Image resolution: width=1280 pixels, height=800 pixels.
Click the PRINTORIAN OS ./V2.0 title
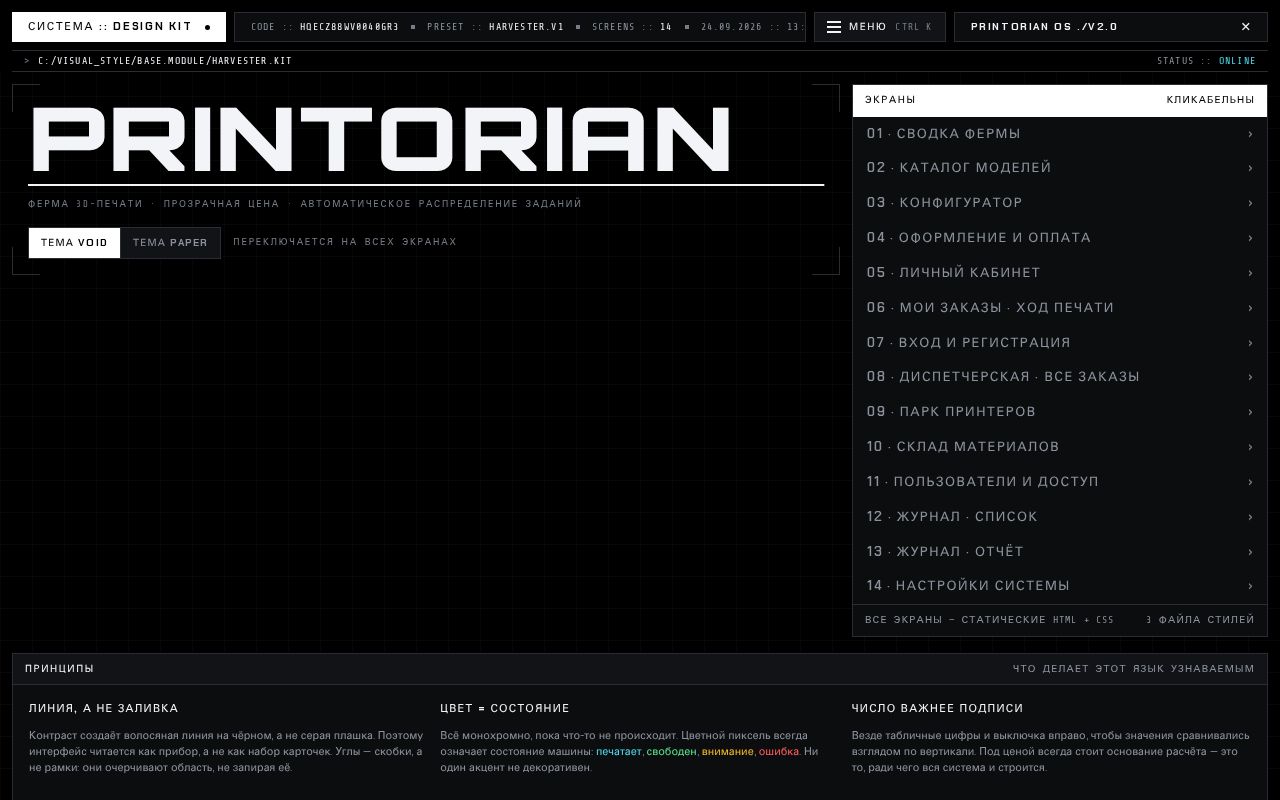[x=1044, y=27]
